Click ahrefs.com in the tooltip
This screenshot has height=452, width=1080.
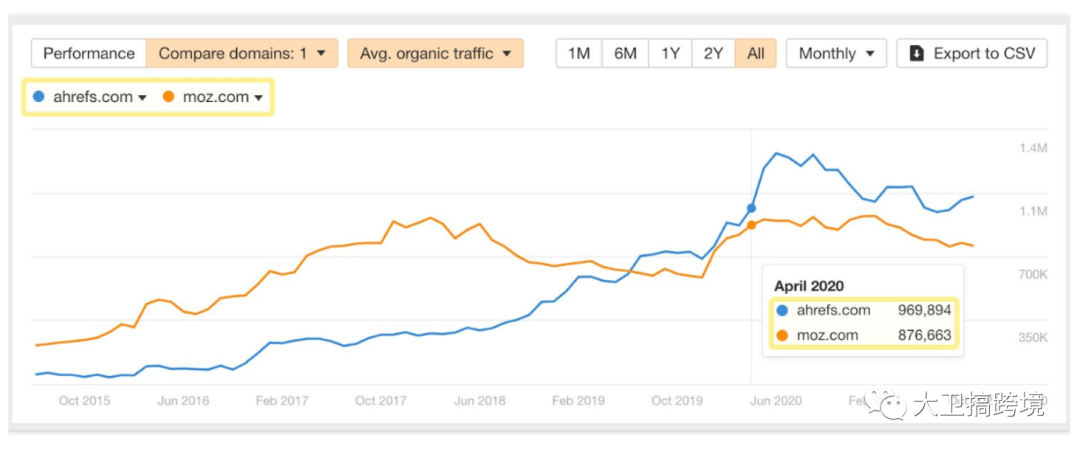[x=833, y=310]
